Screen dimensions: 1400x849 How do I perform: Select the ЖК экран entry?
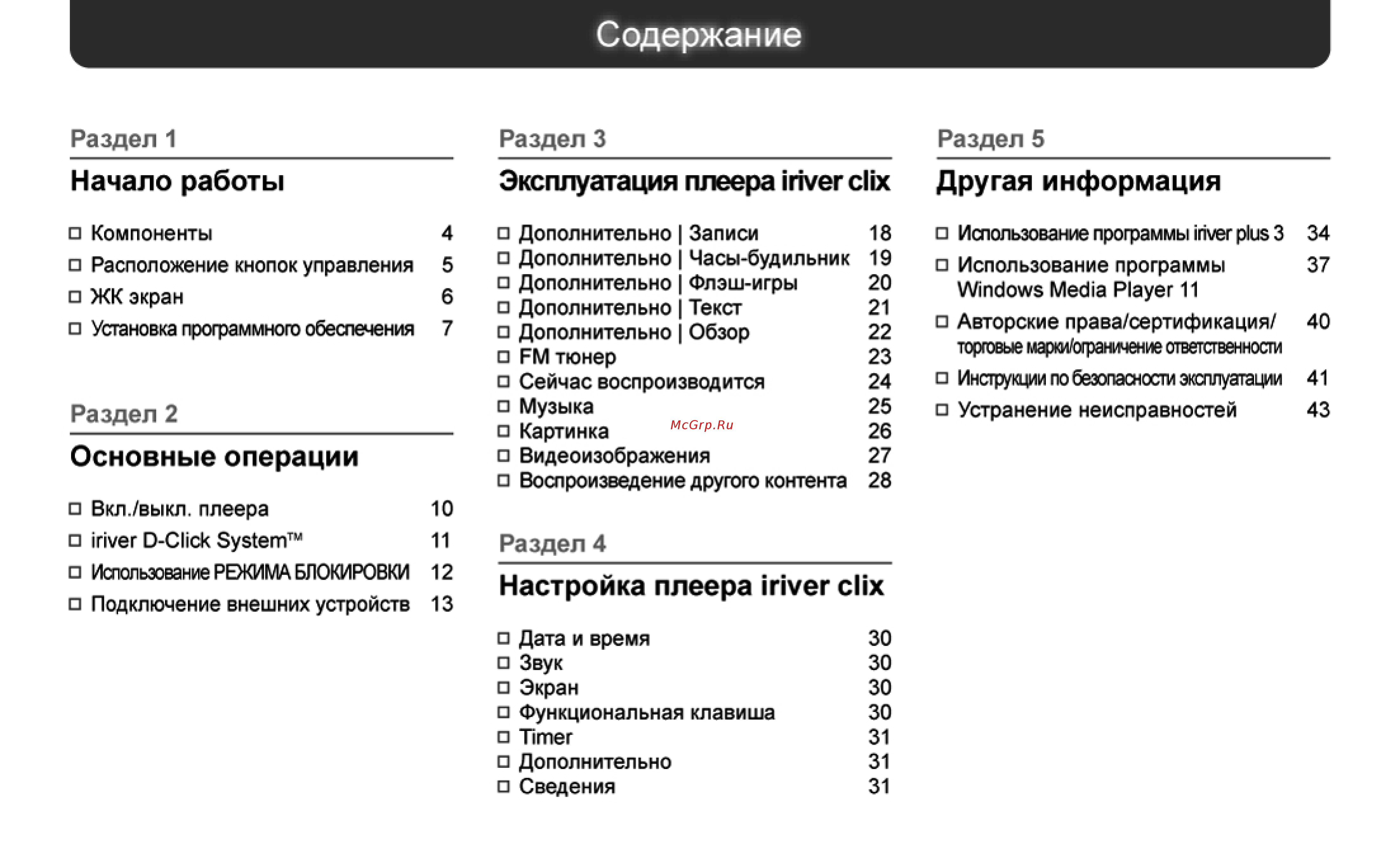click(137, 297)
